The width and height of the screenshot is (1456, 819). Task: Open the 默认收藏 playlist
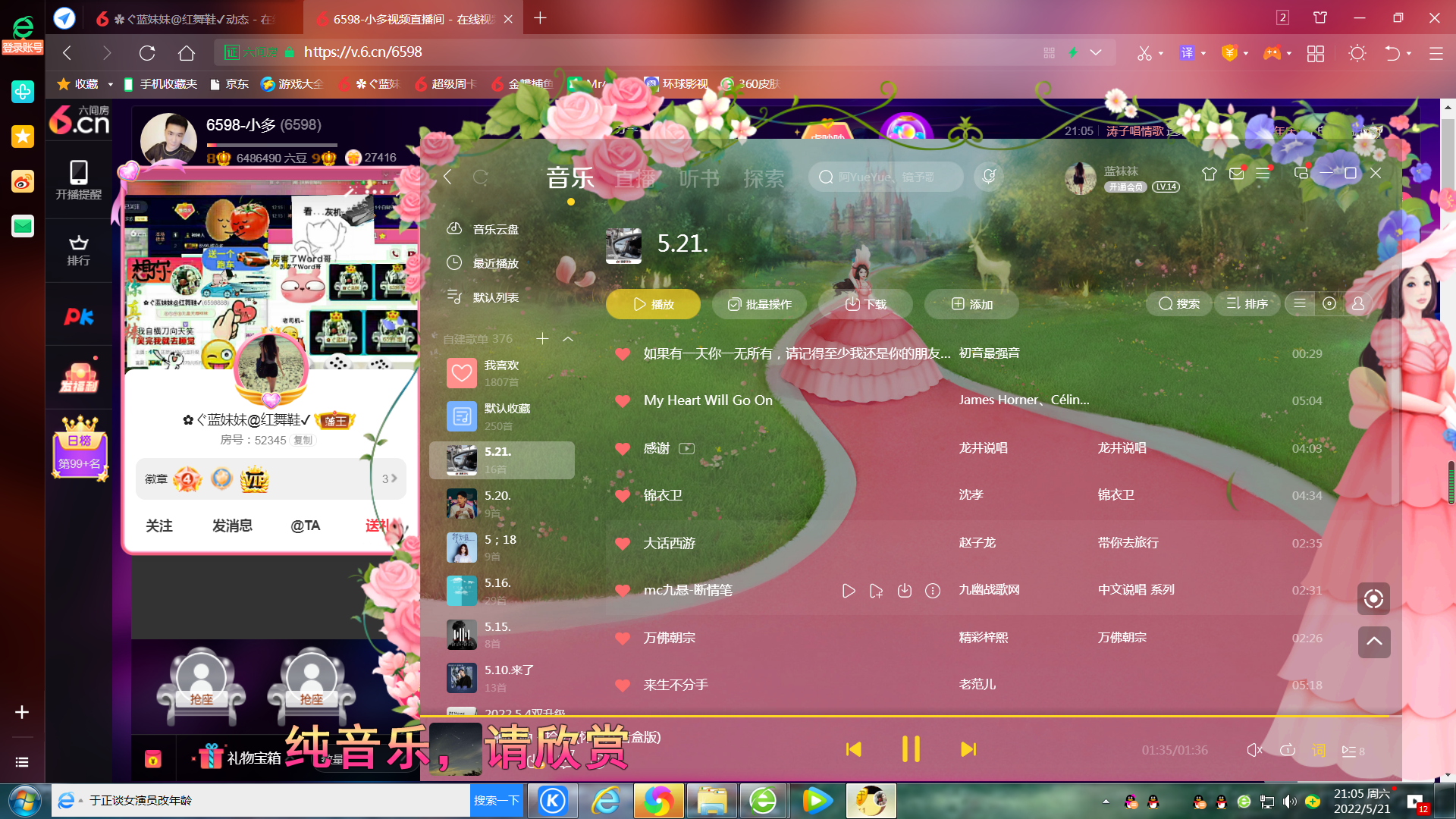pos(501,416)
